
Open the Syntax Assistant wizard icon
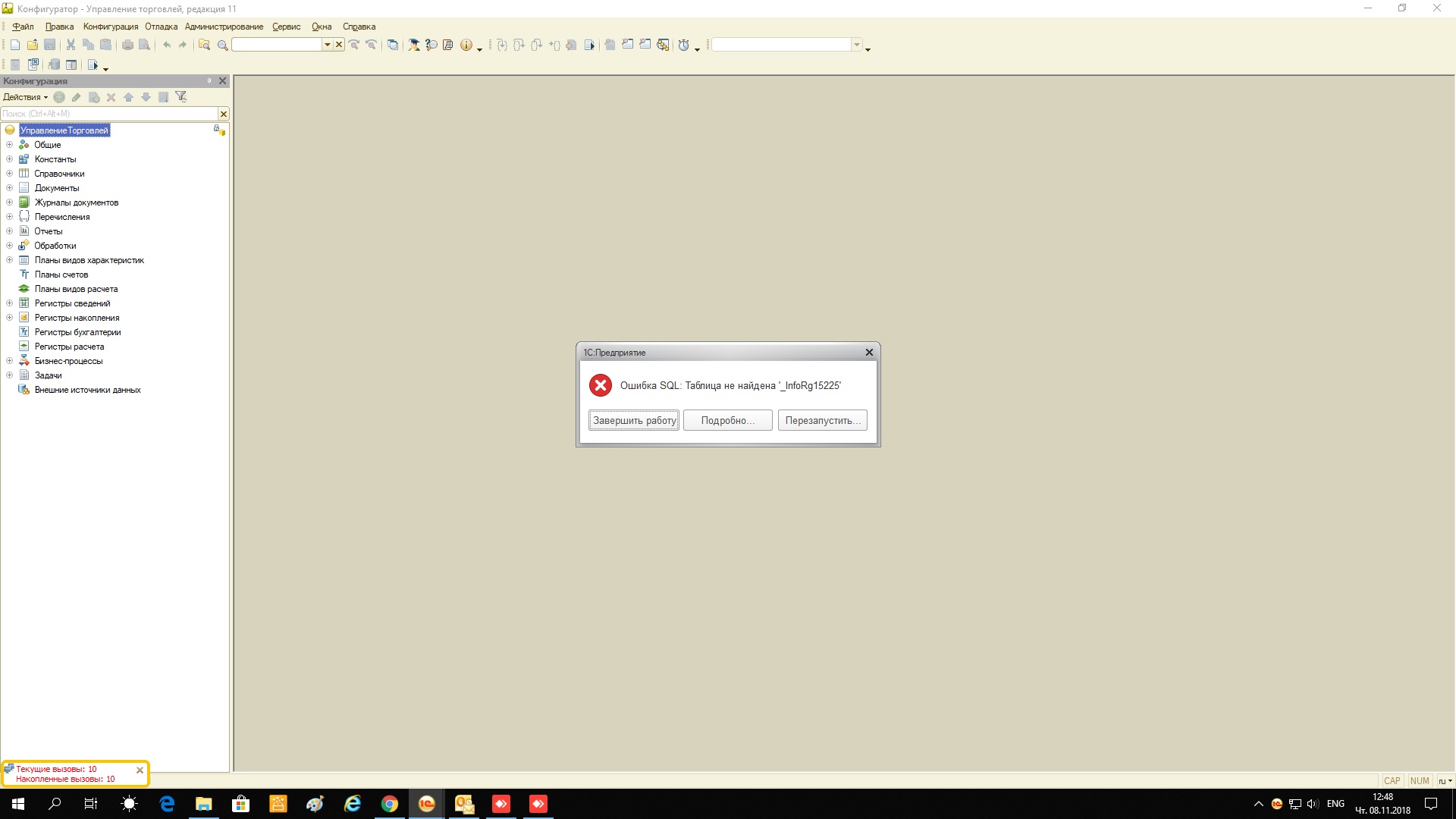coord(414,45)
